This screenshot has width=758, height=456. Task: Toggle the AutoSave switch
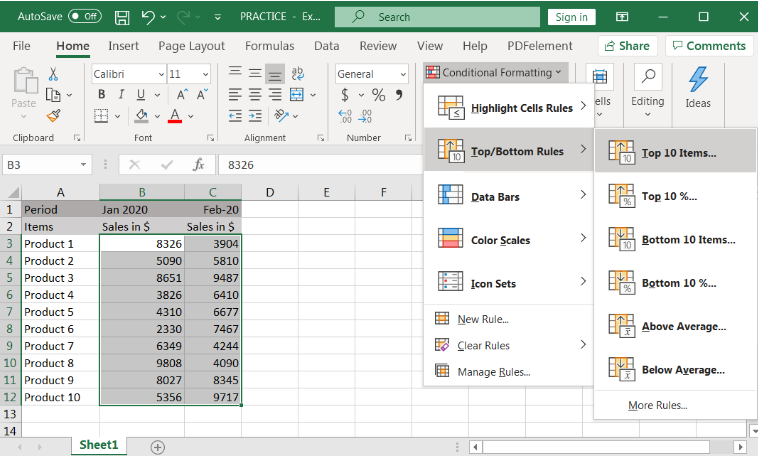pos(85,16)
